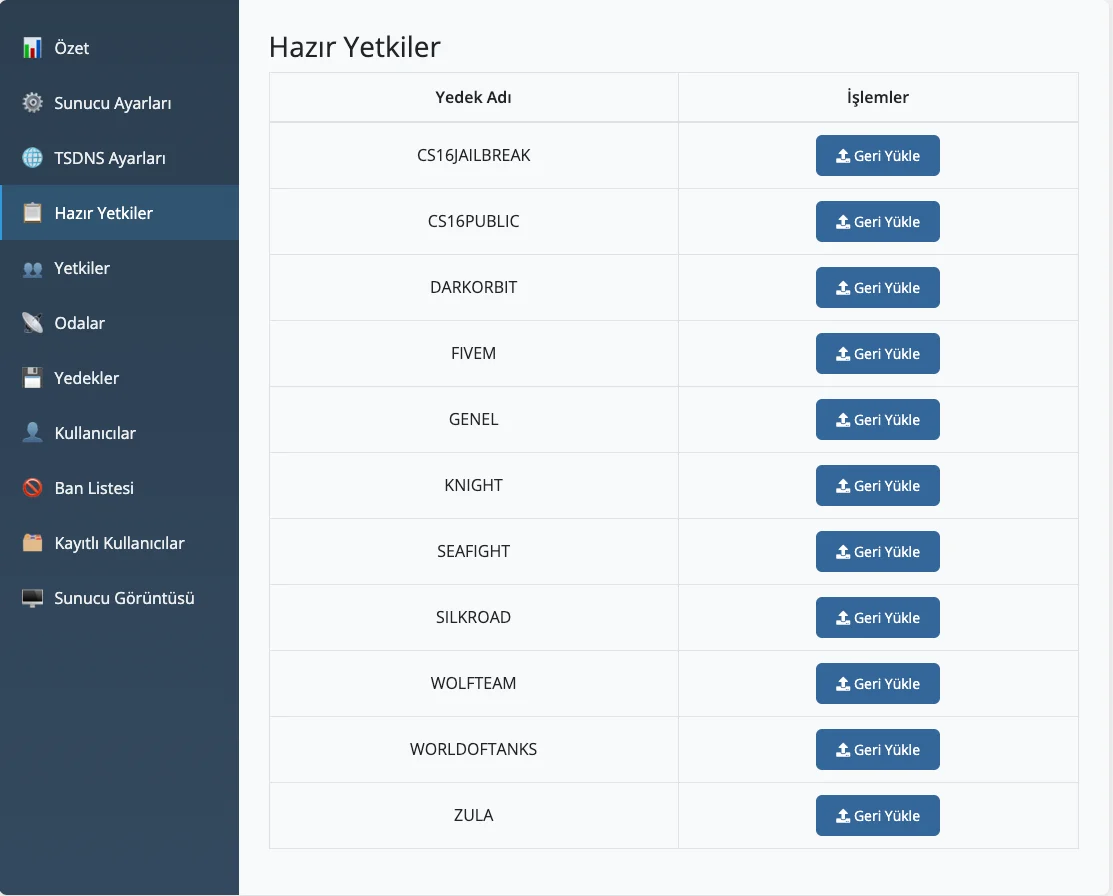This screenshot has width=1113, height=896.
Task: Click the Kullanıcılar person icon
Action: (32, 433)
